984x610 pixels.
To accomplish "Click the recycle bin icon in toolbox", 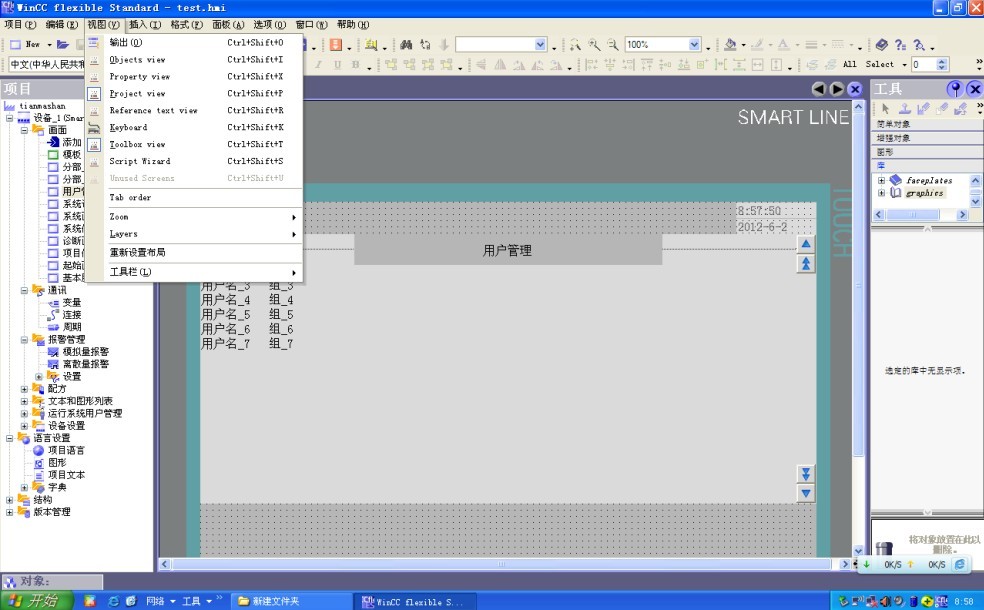I will 884,549.
